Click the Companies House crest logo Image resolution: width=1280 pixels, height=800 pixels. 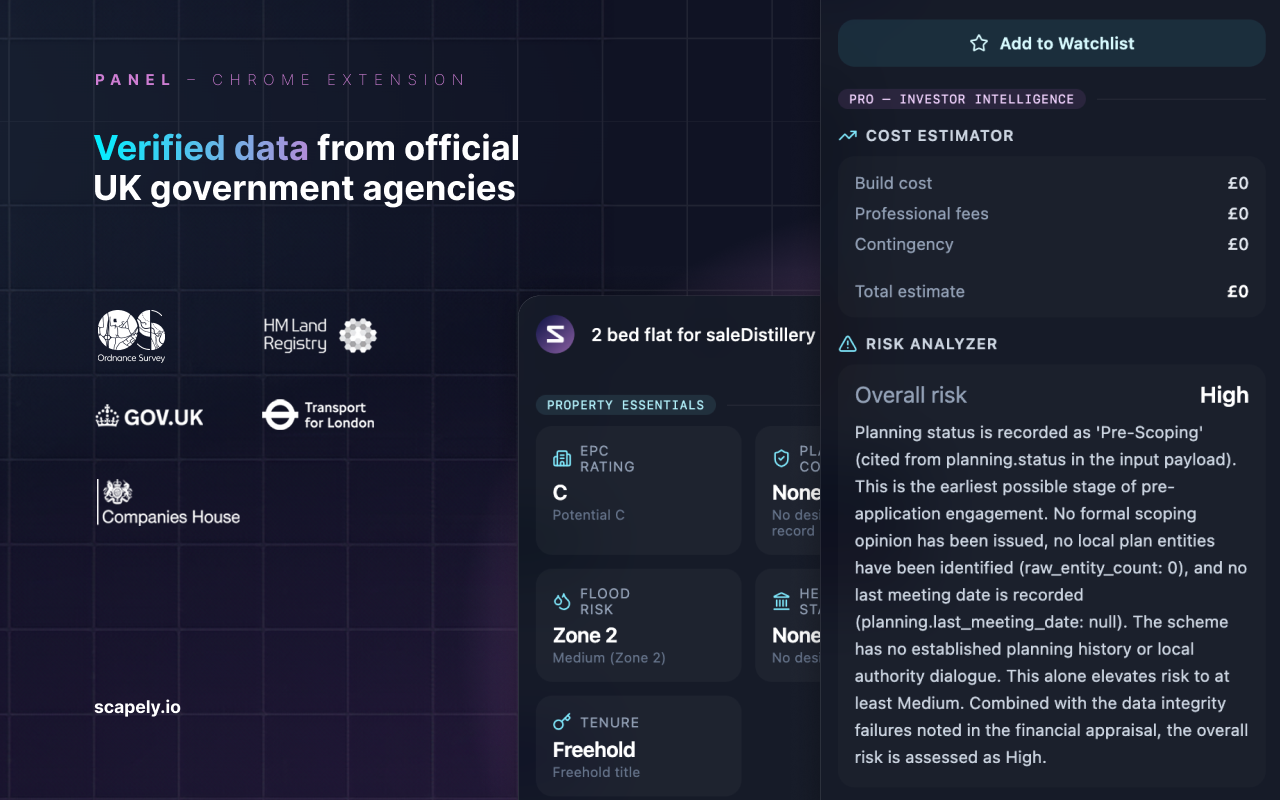point(169,502)
